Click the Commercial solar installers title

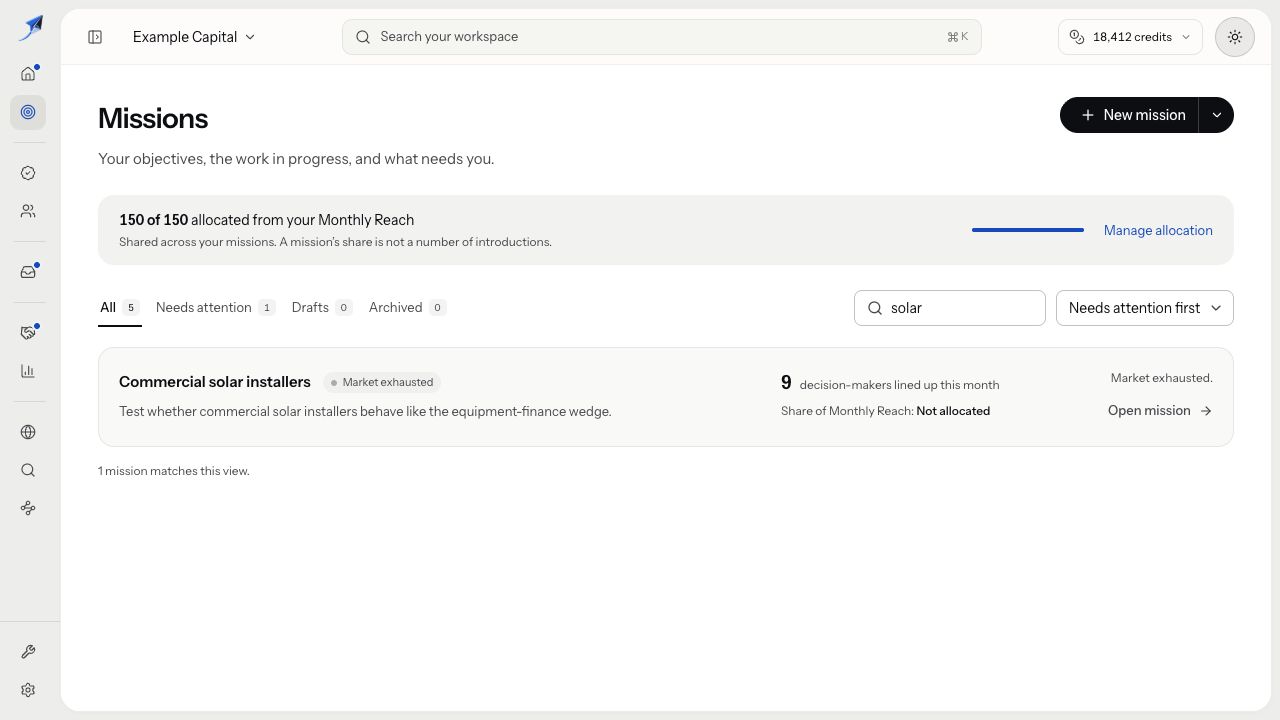pyautogui.click(x=215, y=382)
